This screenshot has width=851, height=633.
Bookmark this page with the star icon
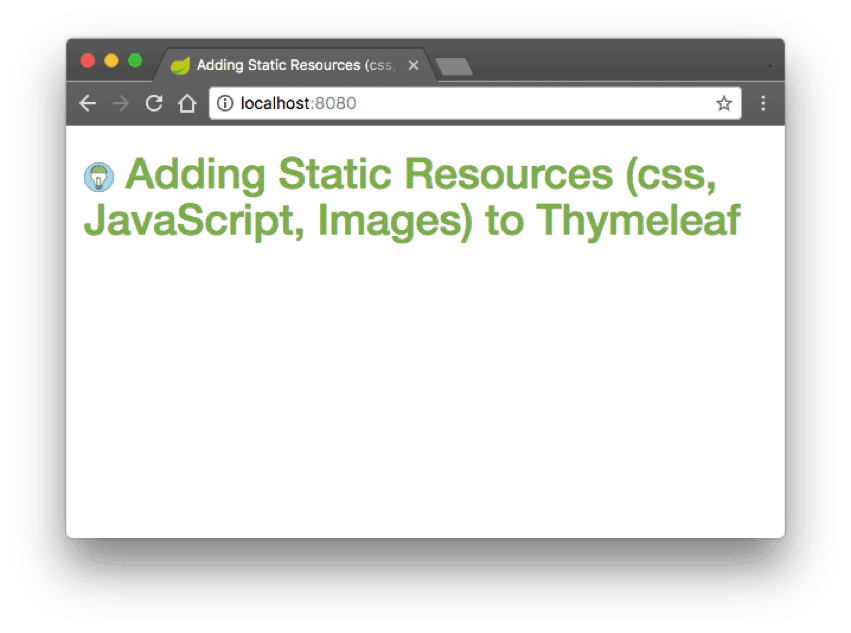pyautogui.click(x=723, y=103)
